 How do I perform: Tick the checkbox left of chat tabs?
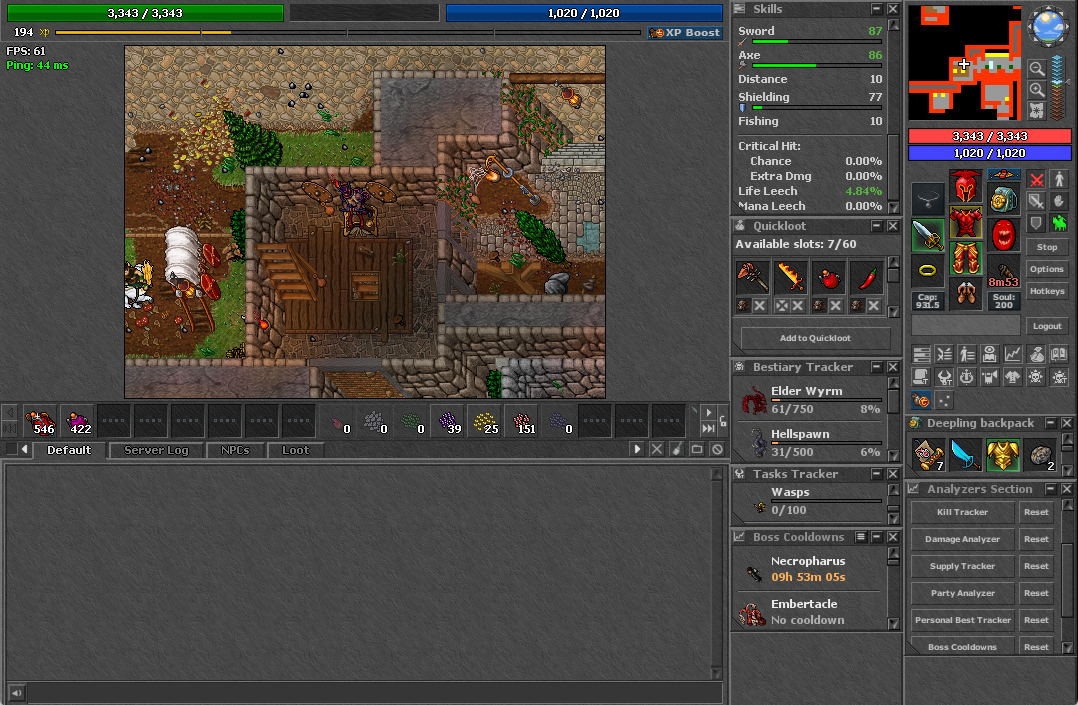pos(11,449)
